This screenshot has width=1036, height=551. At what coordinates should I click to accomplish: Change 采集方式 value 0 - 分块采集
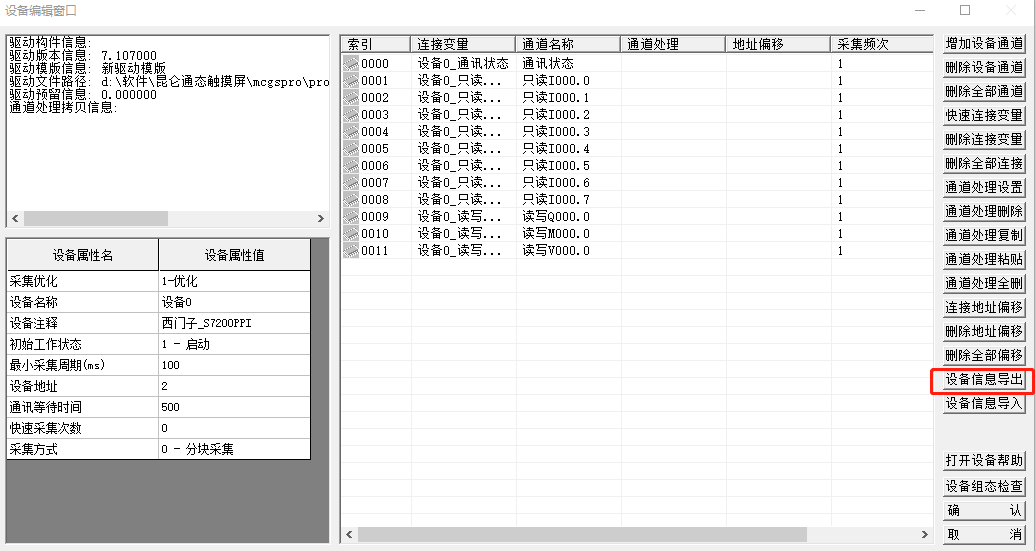coord(235,449)
